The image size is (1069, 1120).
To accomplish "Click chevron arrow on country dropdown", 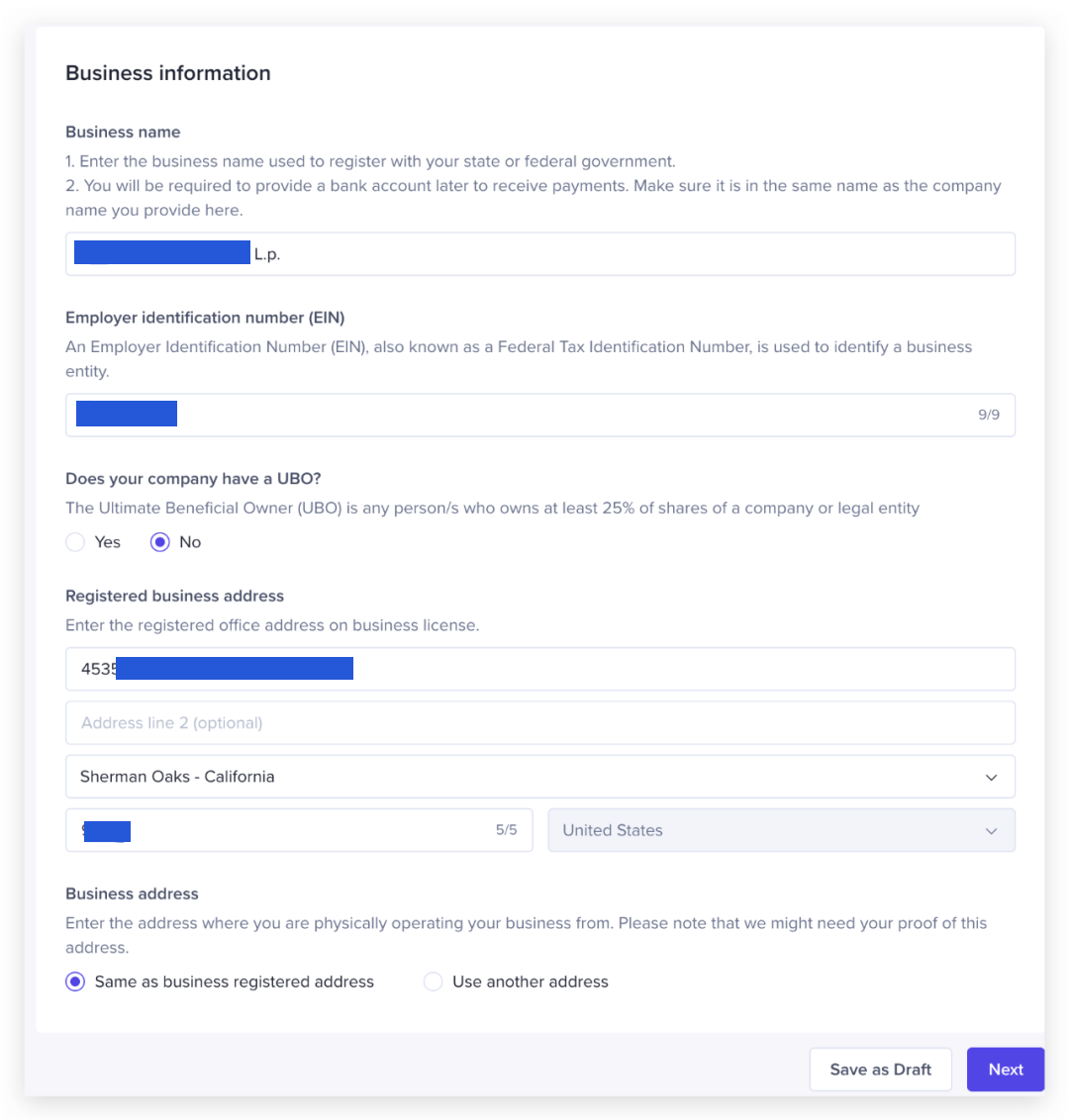I will [x=991, y=831].
